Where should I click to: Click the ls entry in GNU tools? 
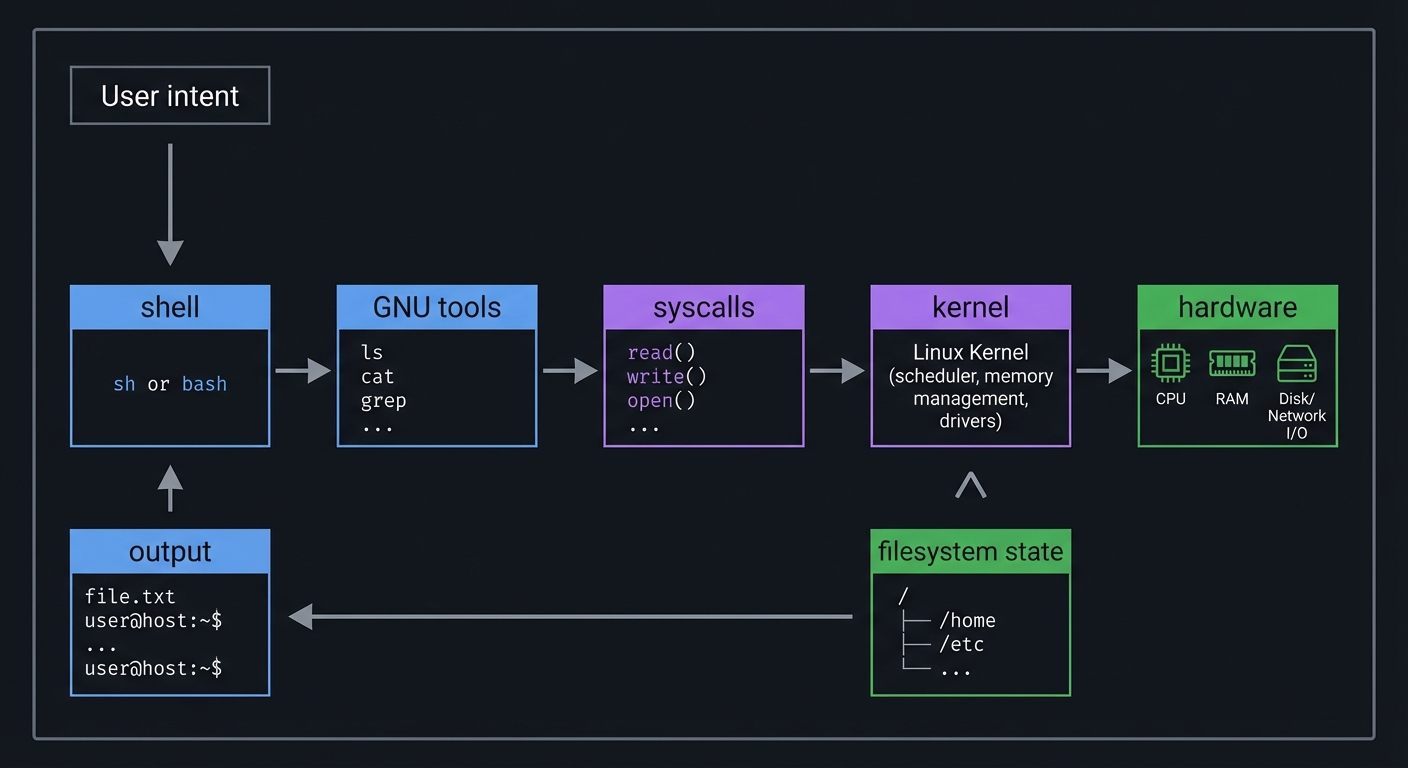click(372, 352)
